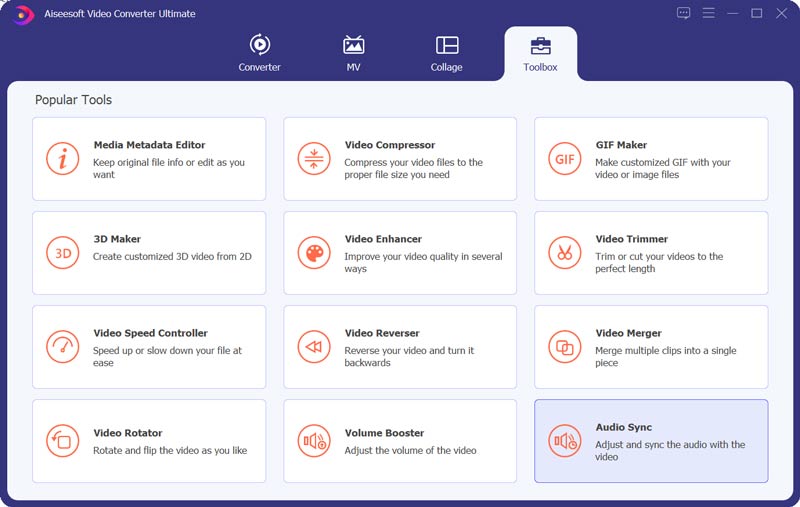Click the 3D Maker circle icon

click(62, 253)
